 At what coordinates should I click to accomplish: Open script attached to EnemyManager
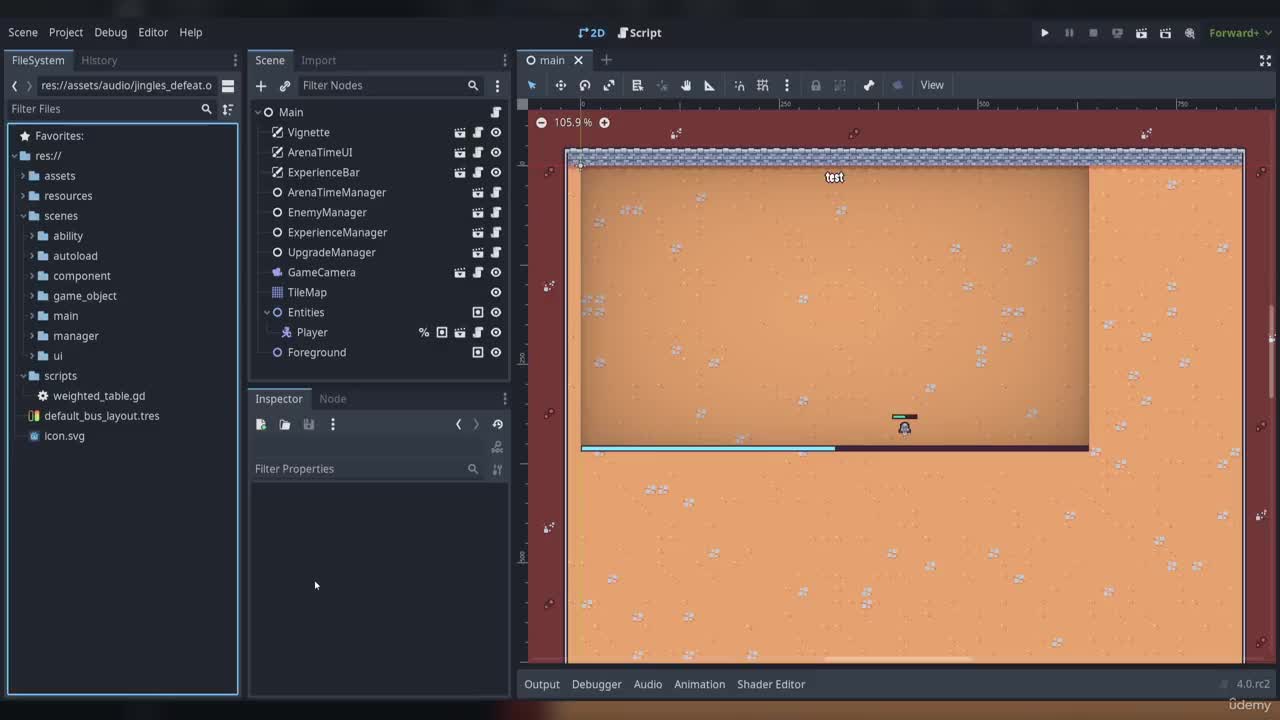(496, 212)
